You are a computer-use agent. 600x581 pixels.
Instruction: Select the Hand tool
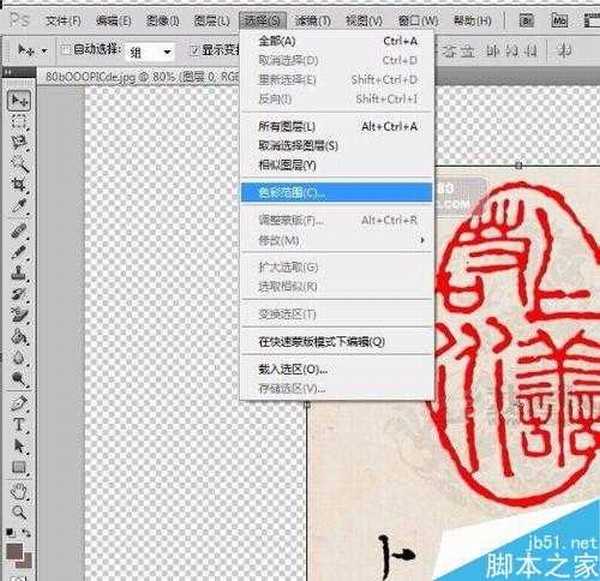(18, 490)
